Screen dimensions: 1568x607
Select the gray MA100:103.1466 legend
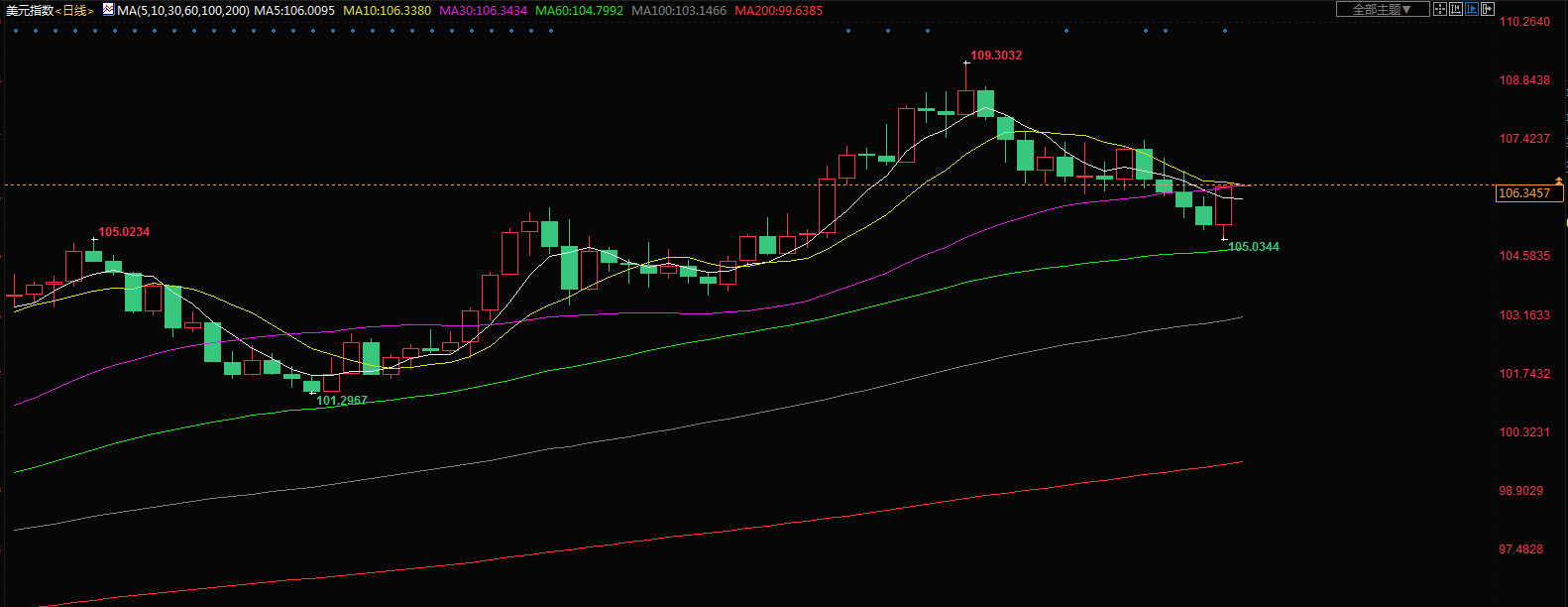point(679,11)
